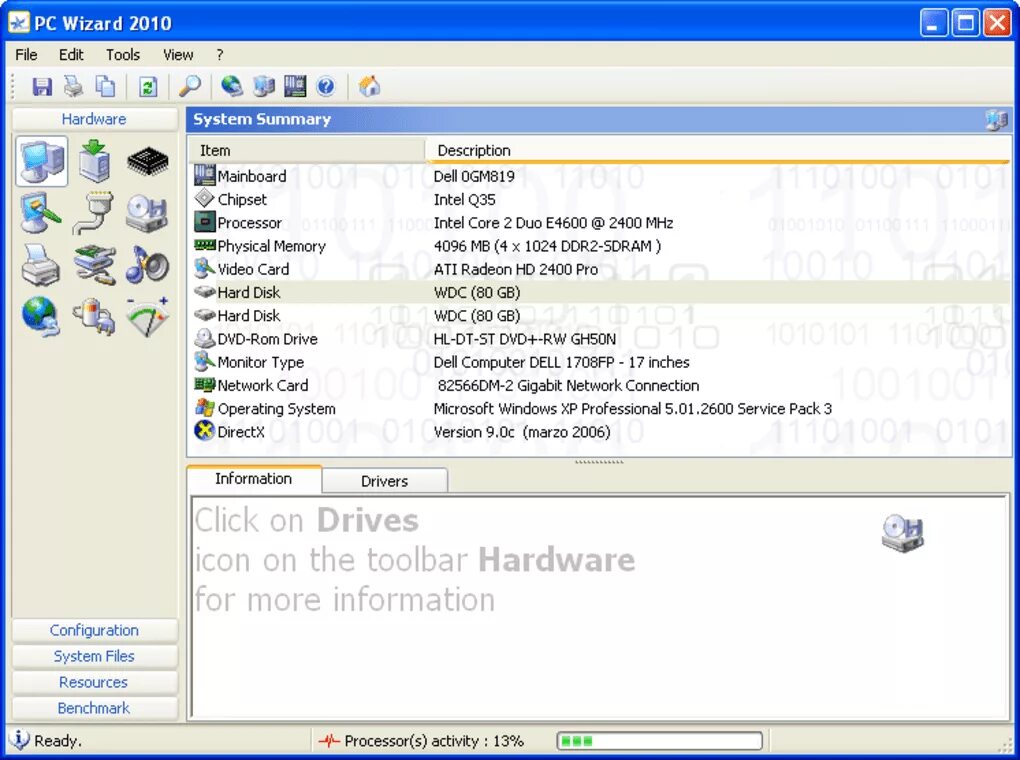Select the Network Card row
Image resolution: width=1020 pixels, height=760 pixels.
coord(600,385)
